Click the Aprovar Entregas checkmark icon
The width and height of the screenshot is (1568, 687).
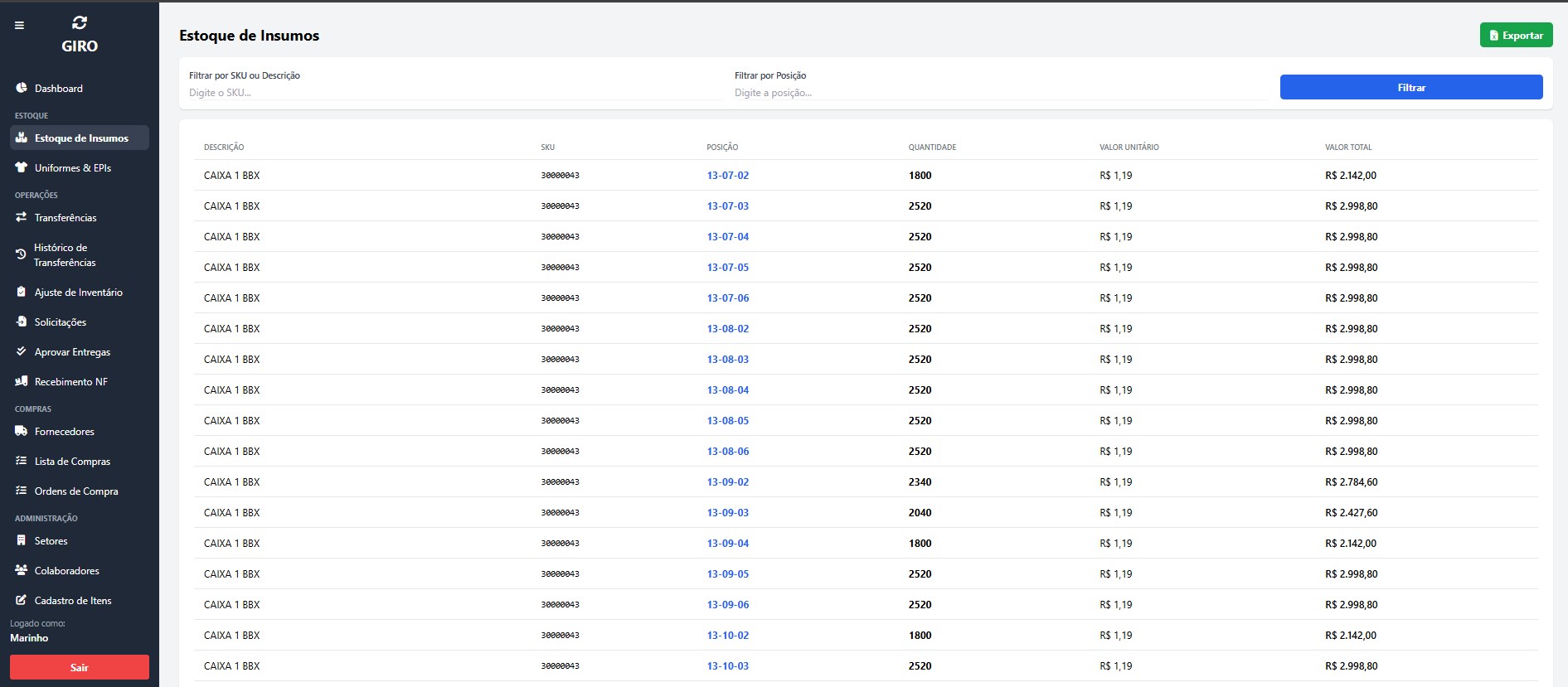pos(22,351)
